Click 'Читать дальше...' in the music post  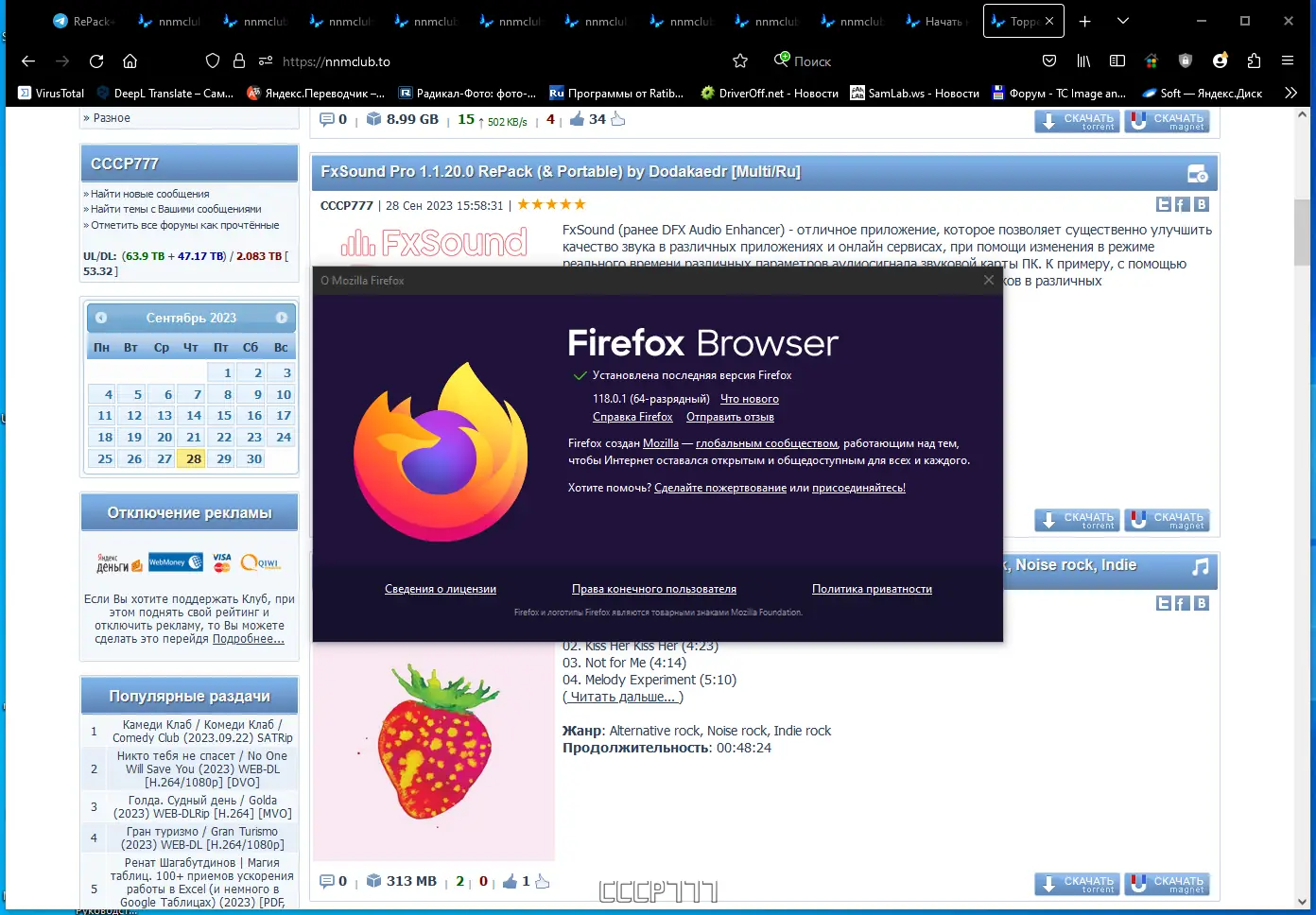click(623, 697)
